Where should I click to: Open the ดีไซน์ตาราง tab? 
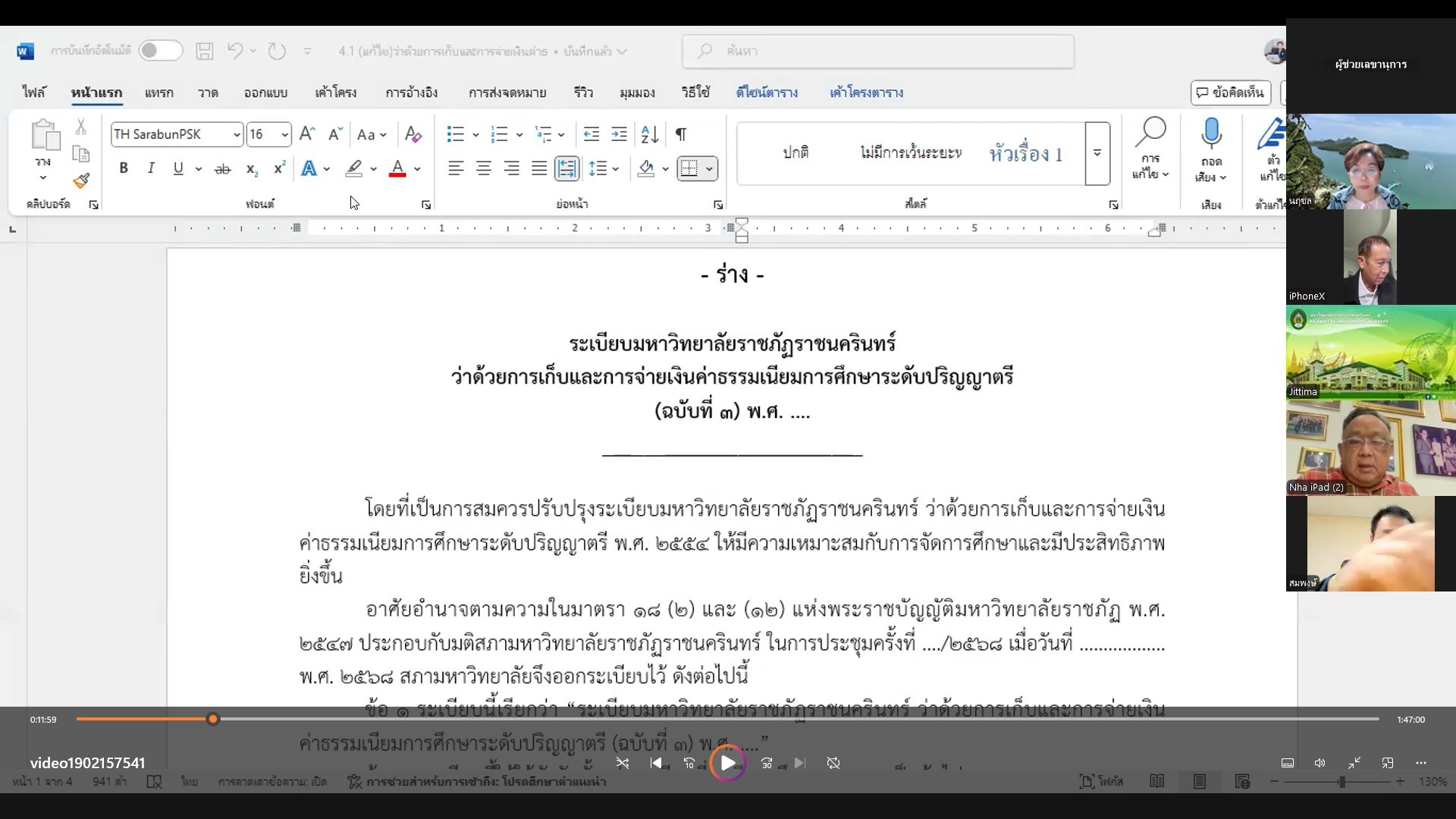click(767, 93)
